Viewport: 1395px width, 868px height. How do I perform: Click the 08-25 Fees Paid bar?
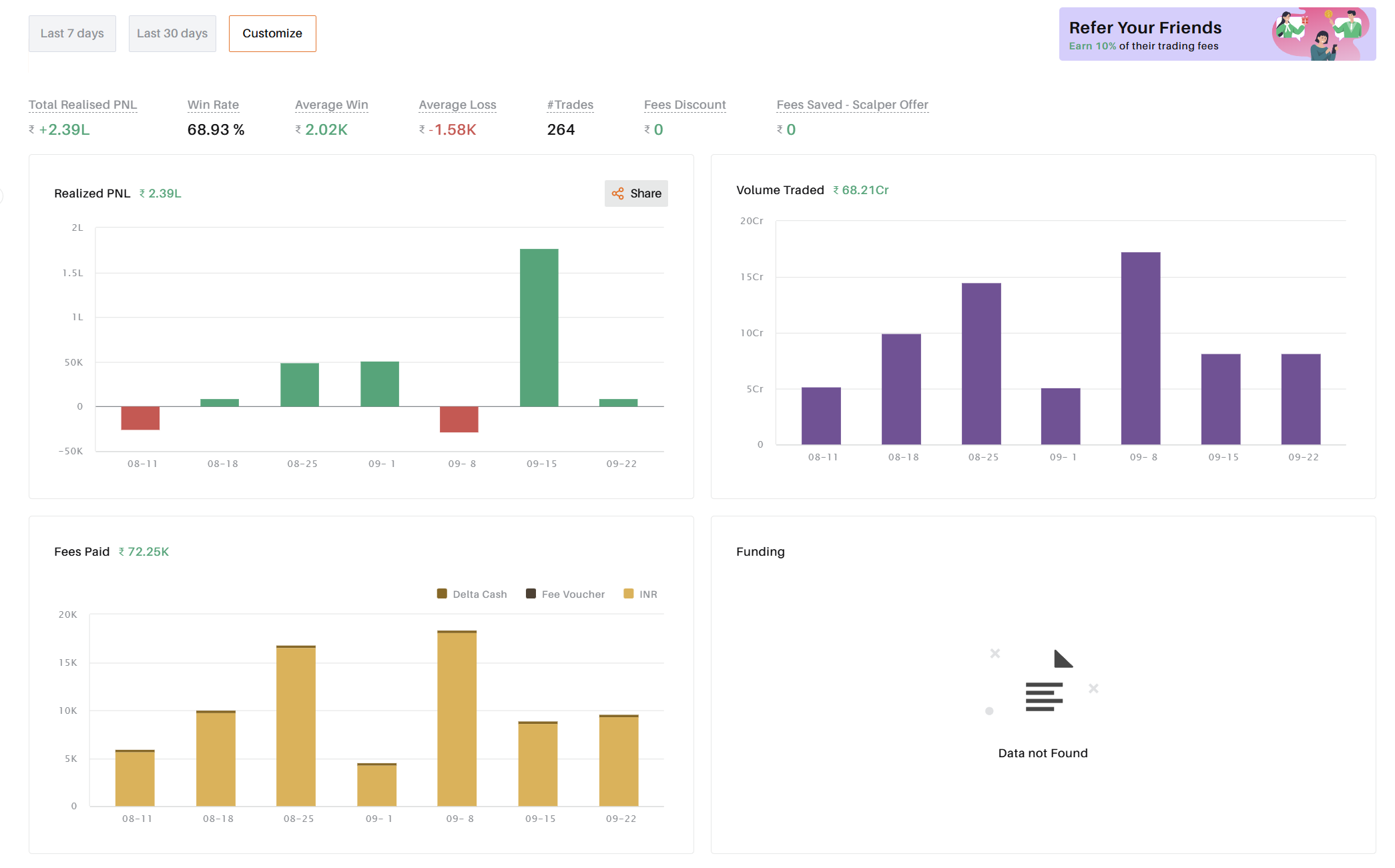click(x=296, y=726)
